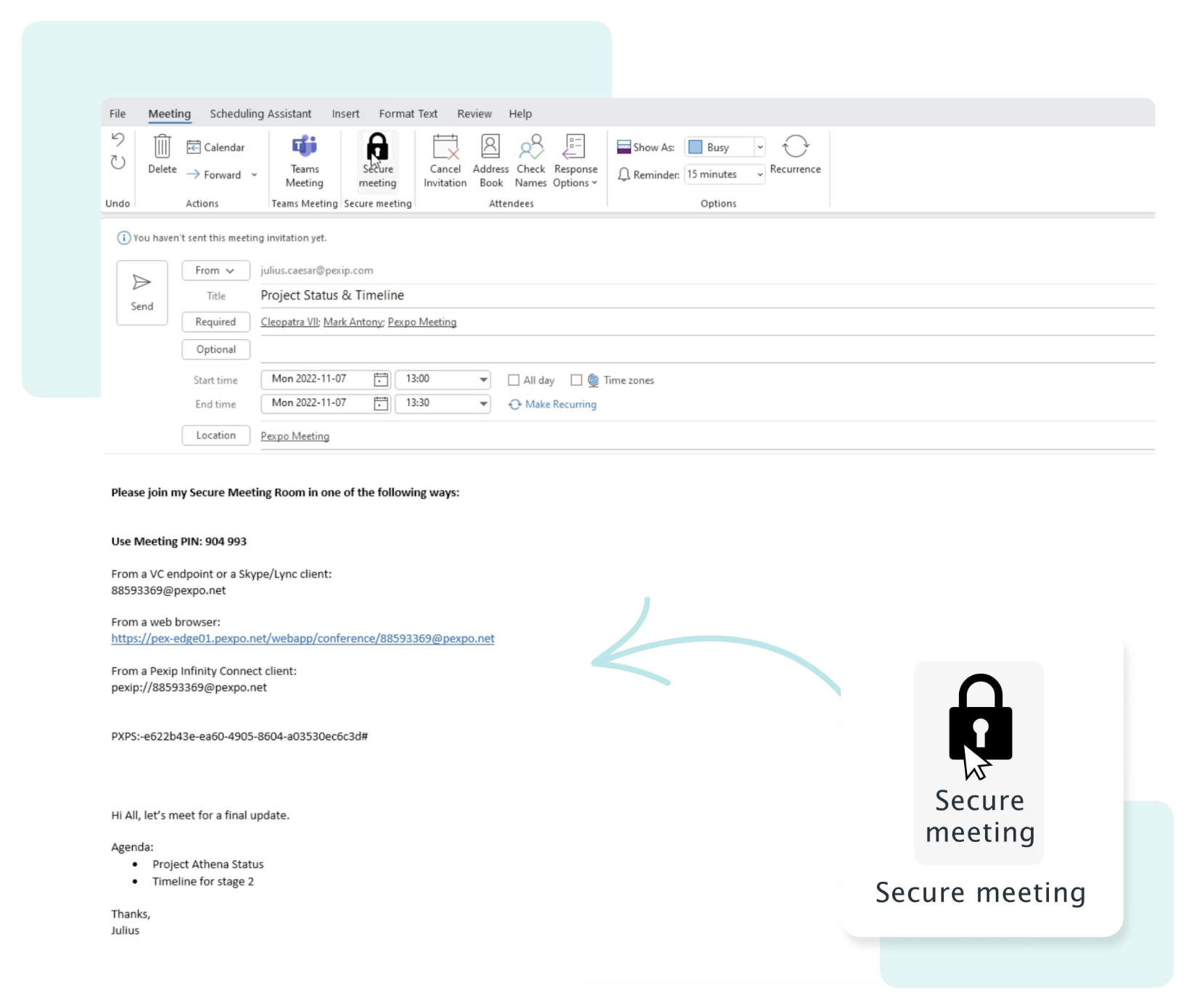Click Pexpo Meeting in Location field

coord(295,436)
